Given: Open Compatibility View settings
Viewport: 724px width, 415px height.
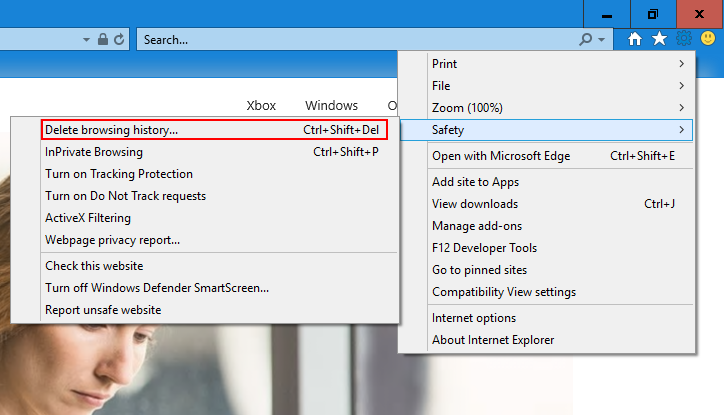Looking at the screenshot, I should click(546, 292).
